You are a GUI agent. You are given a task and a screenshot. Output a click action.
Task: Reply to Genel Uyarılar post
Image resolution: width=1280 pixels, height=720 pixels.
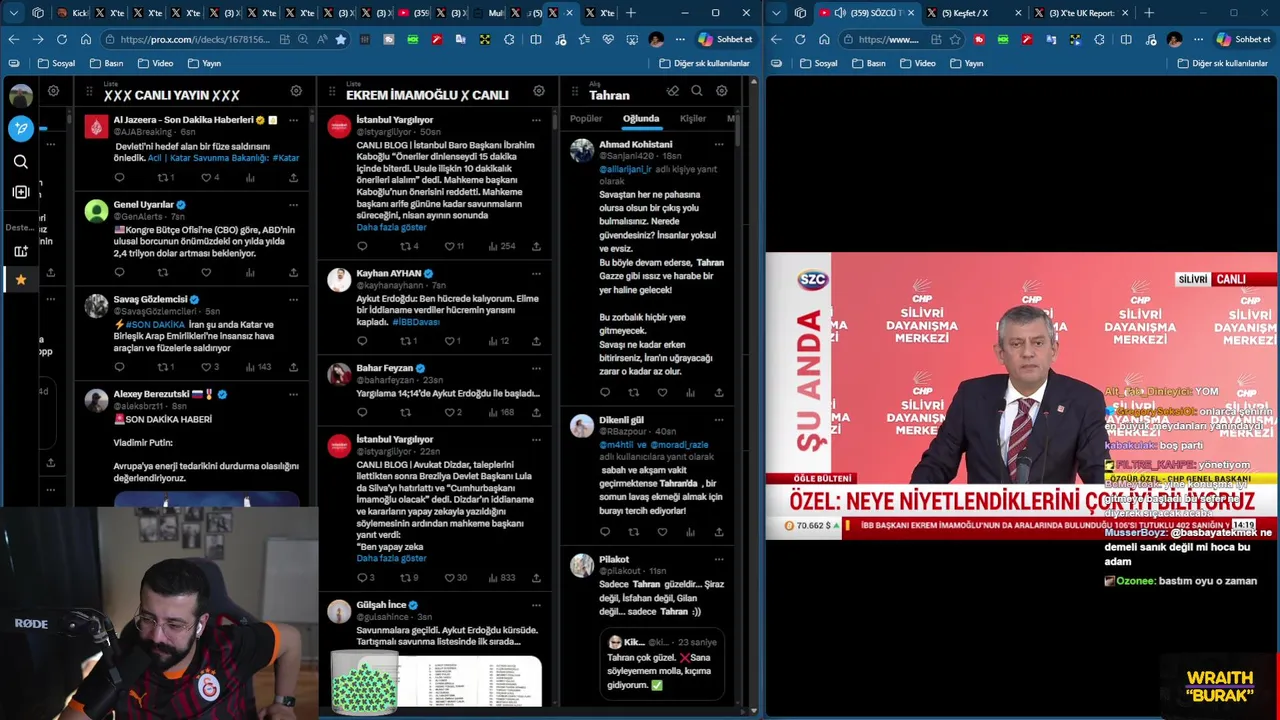[119, 272]
